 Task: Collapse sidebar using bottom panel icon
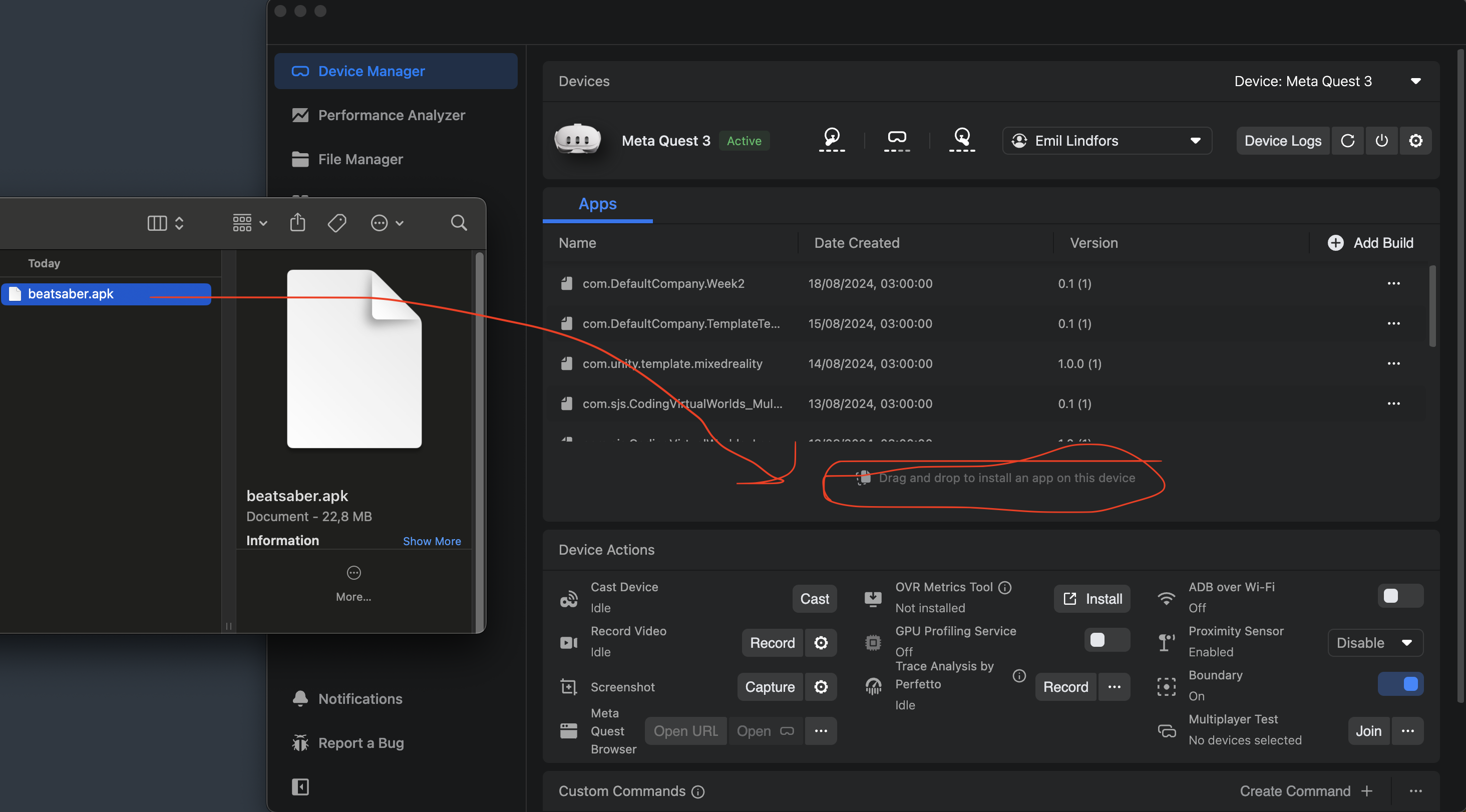coord(300,787)
